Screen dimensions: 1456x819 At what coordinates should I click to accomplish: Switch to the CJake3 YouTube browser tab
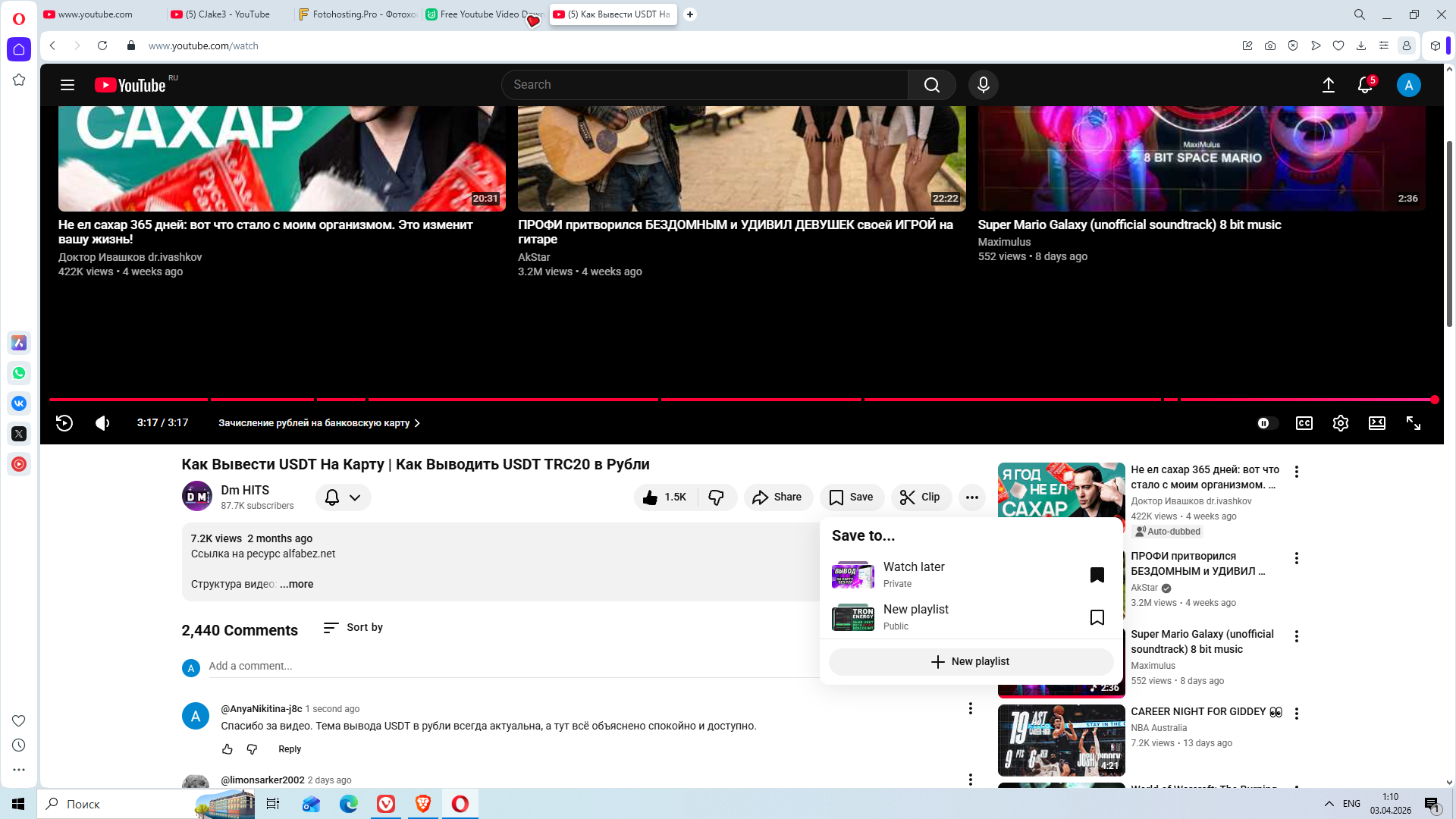pos(227,14)
